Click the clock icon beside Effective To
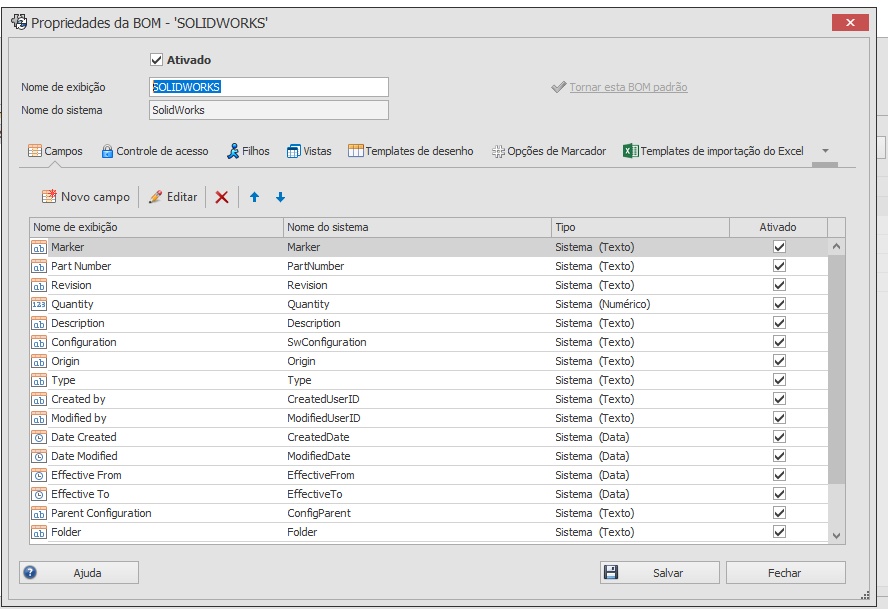The height and width of the screenshot is (609, 888). pos(39,495)
